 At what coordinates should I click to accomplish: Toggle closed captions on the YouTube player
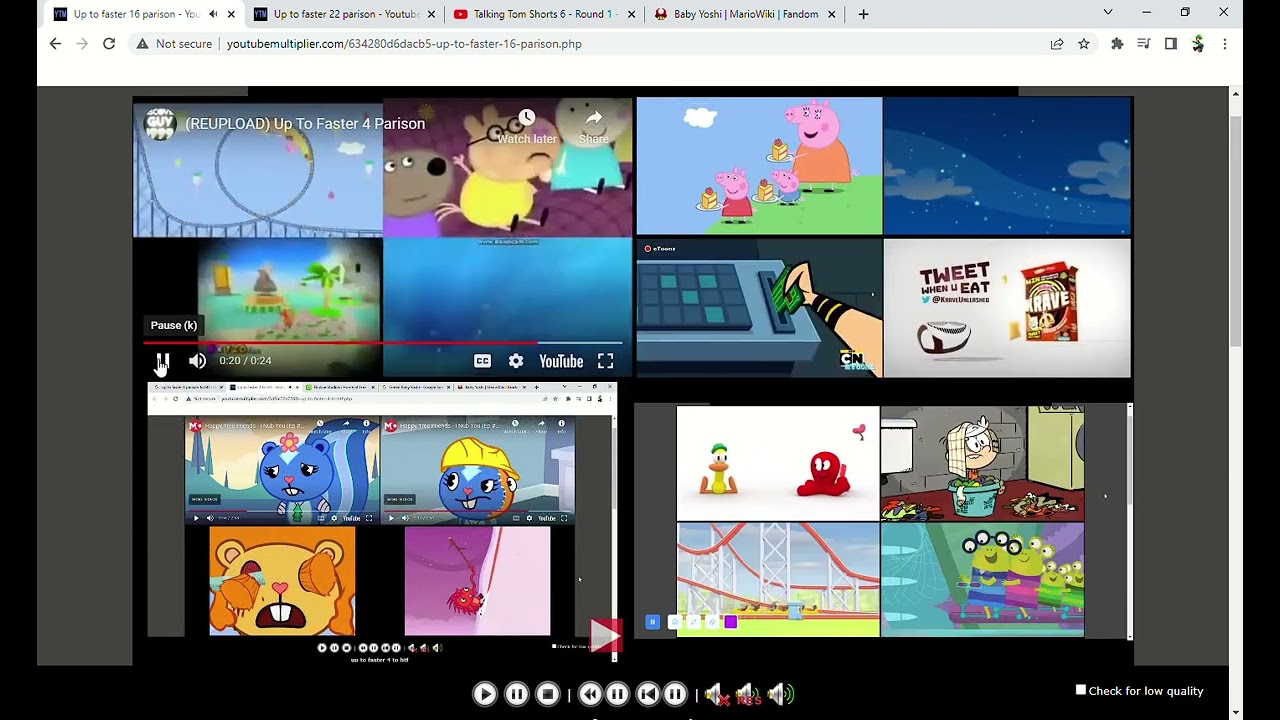482,361
